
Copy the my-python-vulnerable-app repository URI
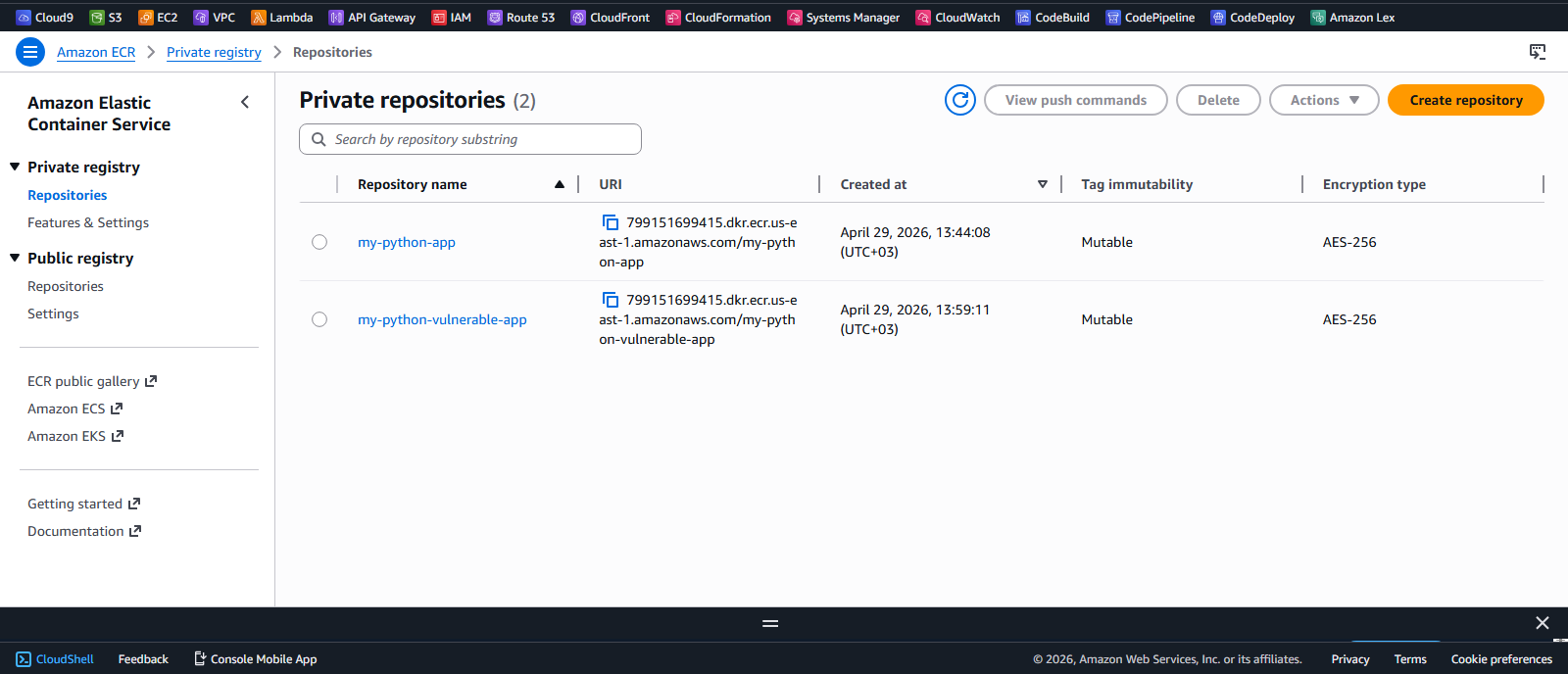[611, 300]
